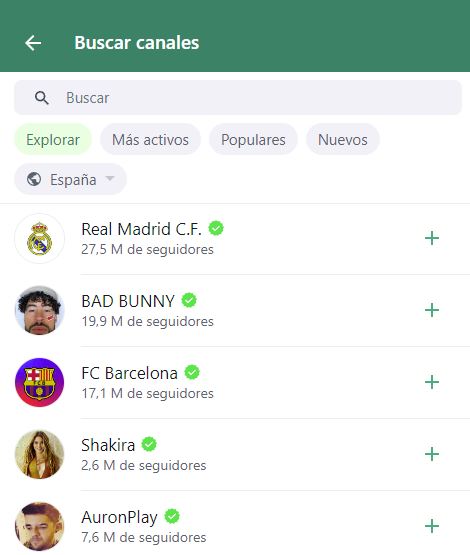This screenshot has width=470, height=555.
Task: Open AuronPlay profile picture
Action: click(40, 526)
